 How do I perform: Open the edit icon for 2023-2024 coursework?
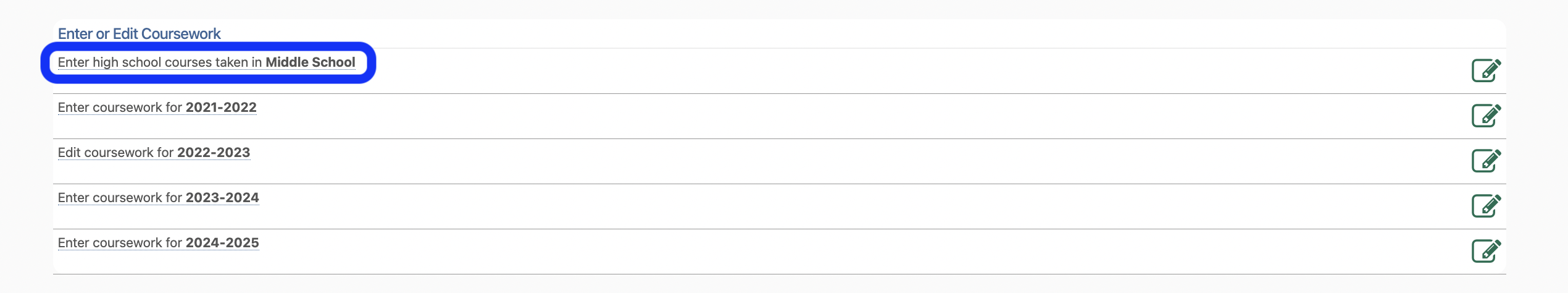point(1485,206)
